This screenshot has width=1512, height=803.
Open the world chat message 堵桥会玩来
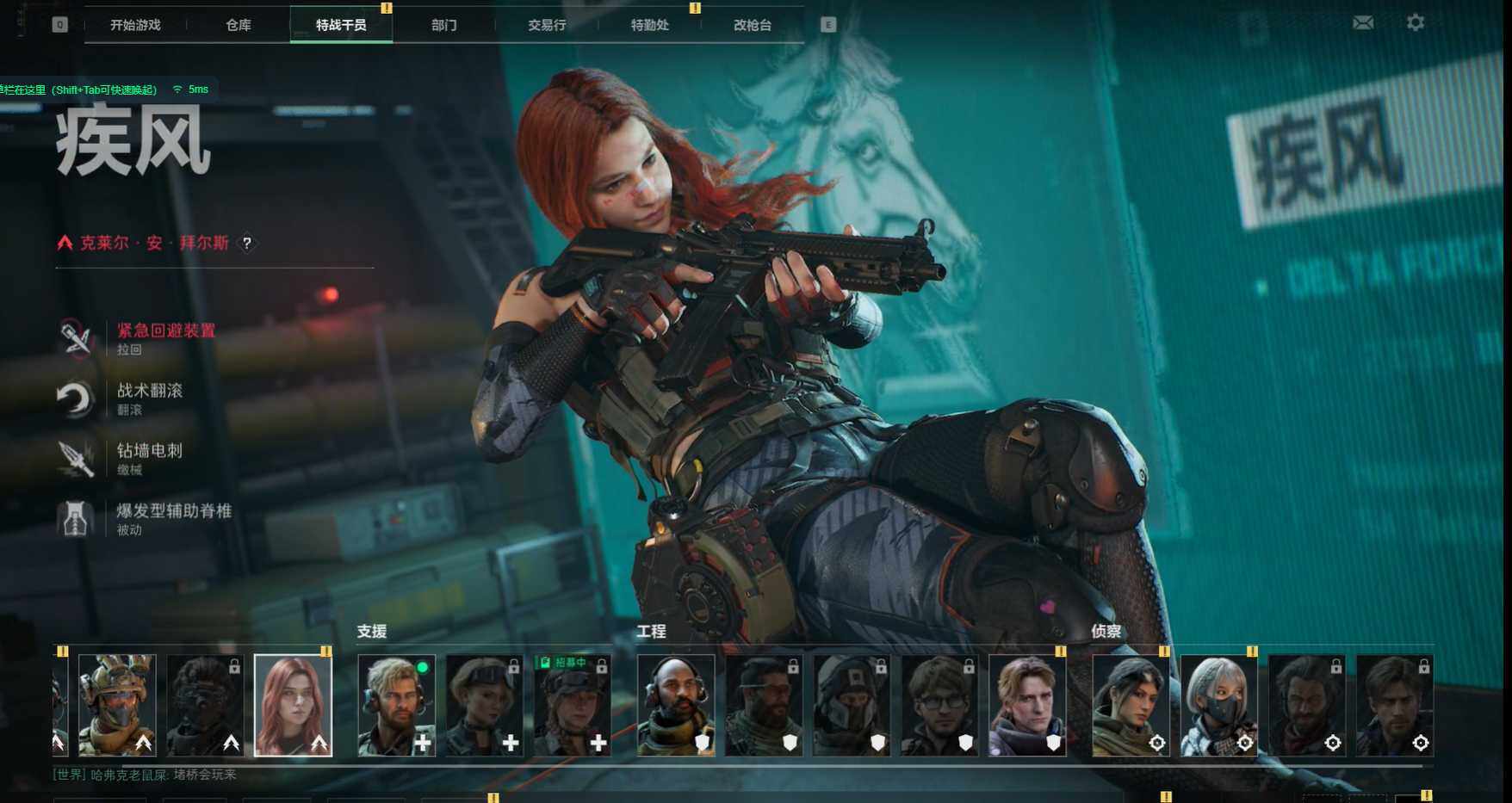[x=205, y=775]
